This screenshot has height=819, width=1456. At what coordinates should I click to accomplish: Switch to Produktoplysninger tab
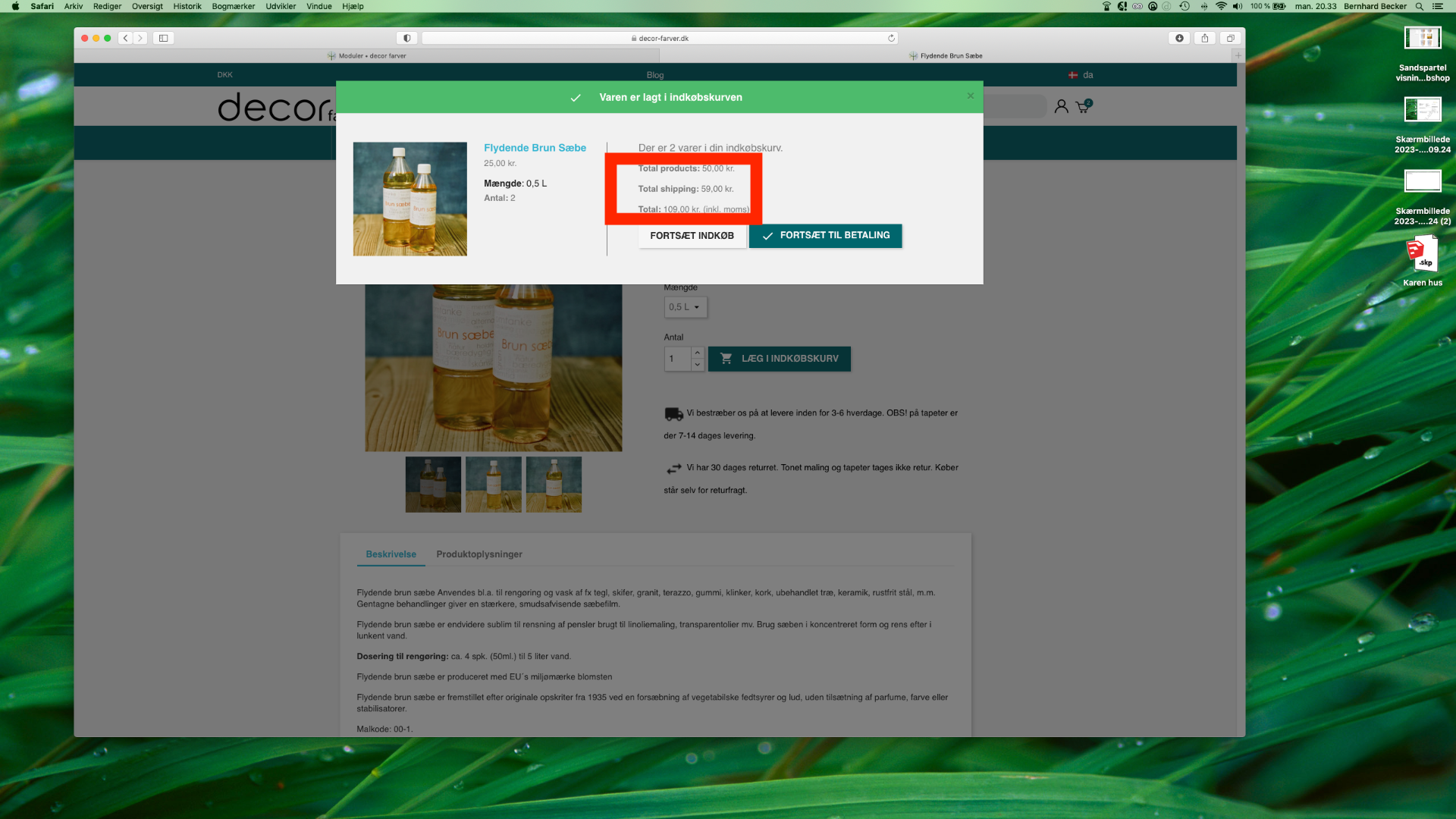pos(479,554)
